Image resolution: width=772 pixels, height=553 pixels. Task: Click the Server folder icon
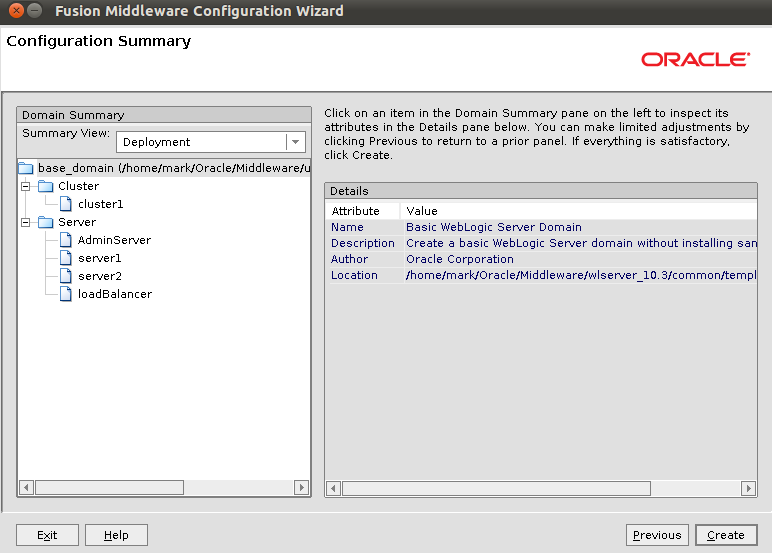click(45, 222)
